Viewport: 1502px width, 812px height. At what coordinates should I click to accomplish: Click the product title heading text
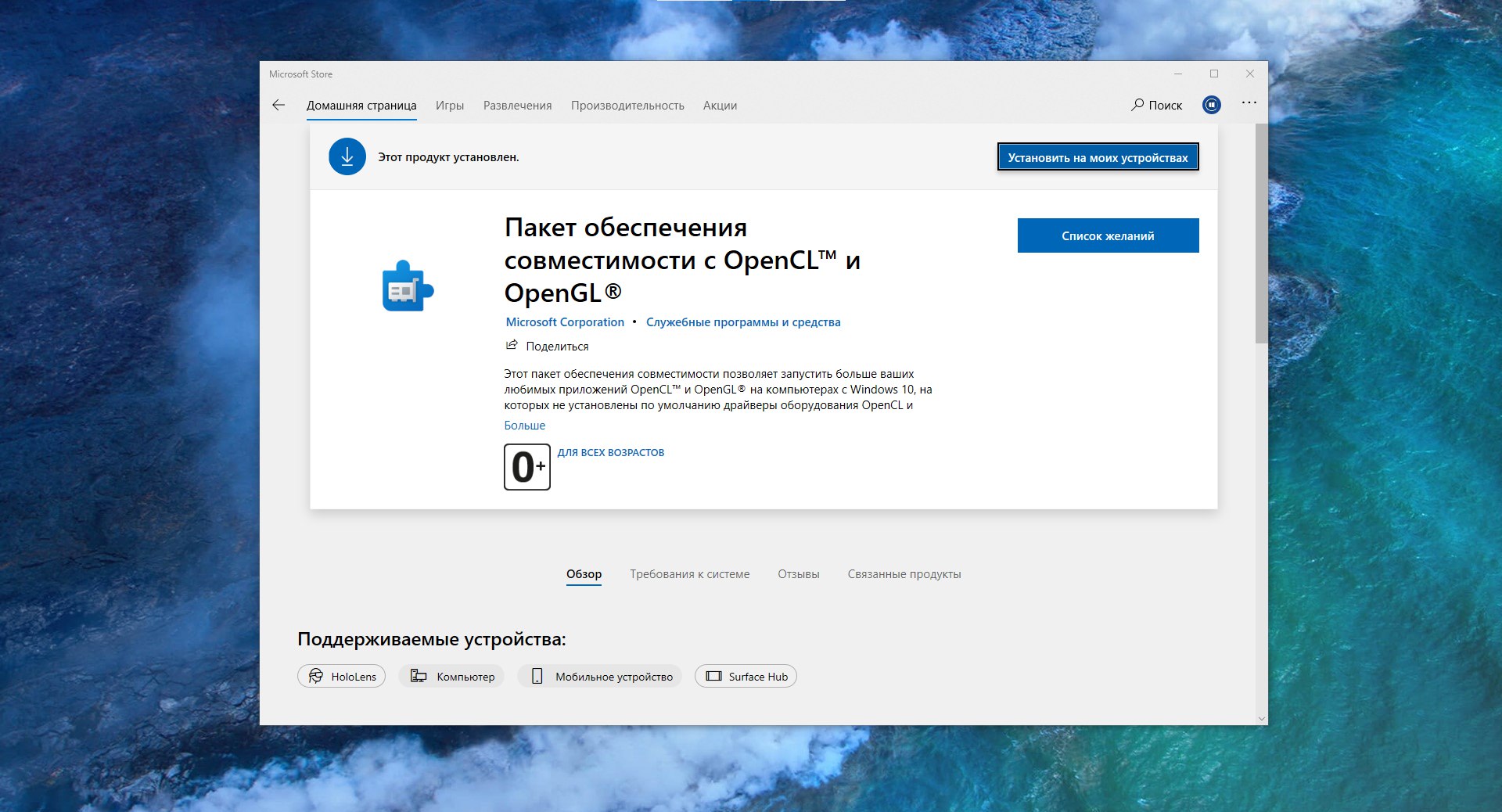point(682,260)
